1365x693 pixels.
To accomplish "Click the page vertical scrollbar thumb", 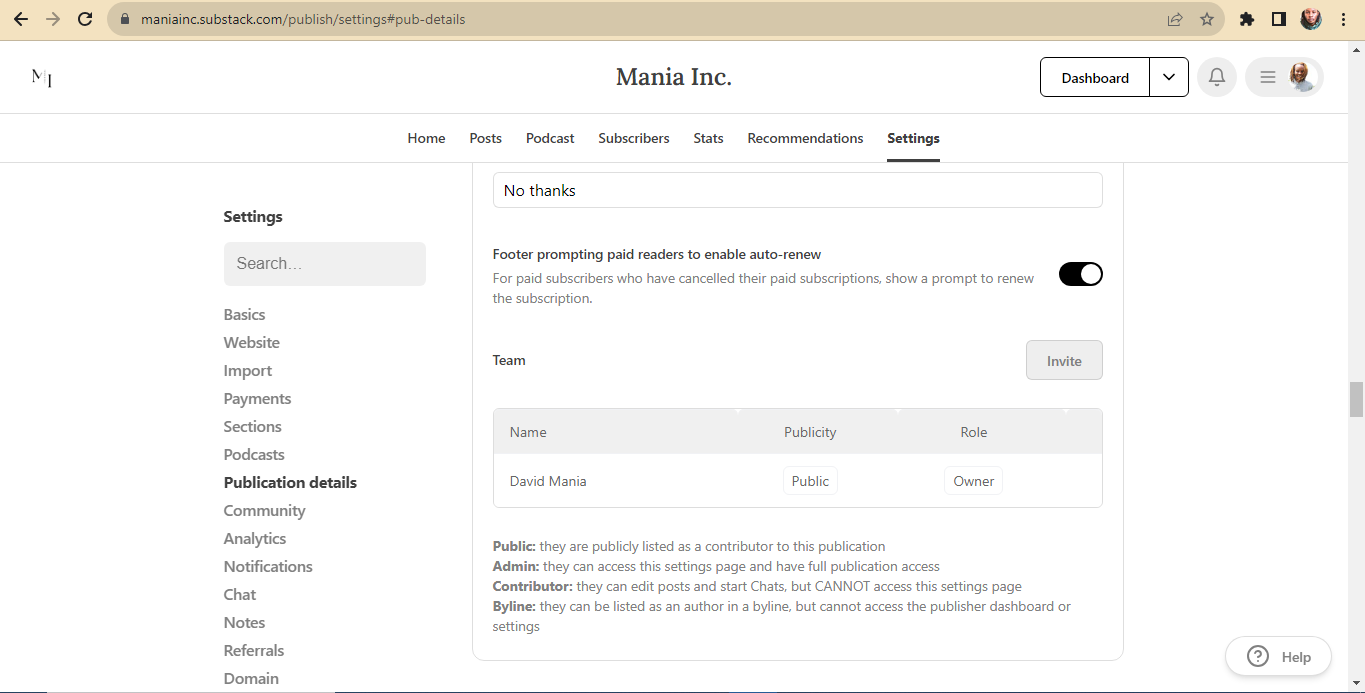I will 1356,399.
